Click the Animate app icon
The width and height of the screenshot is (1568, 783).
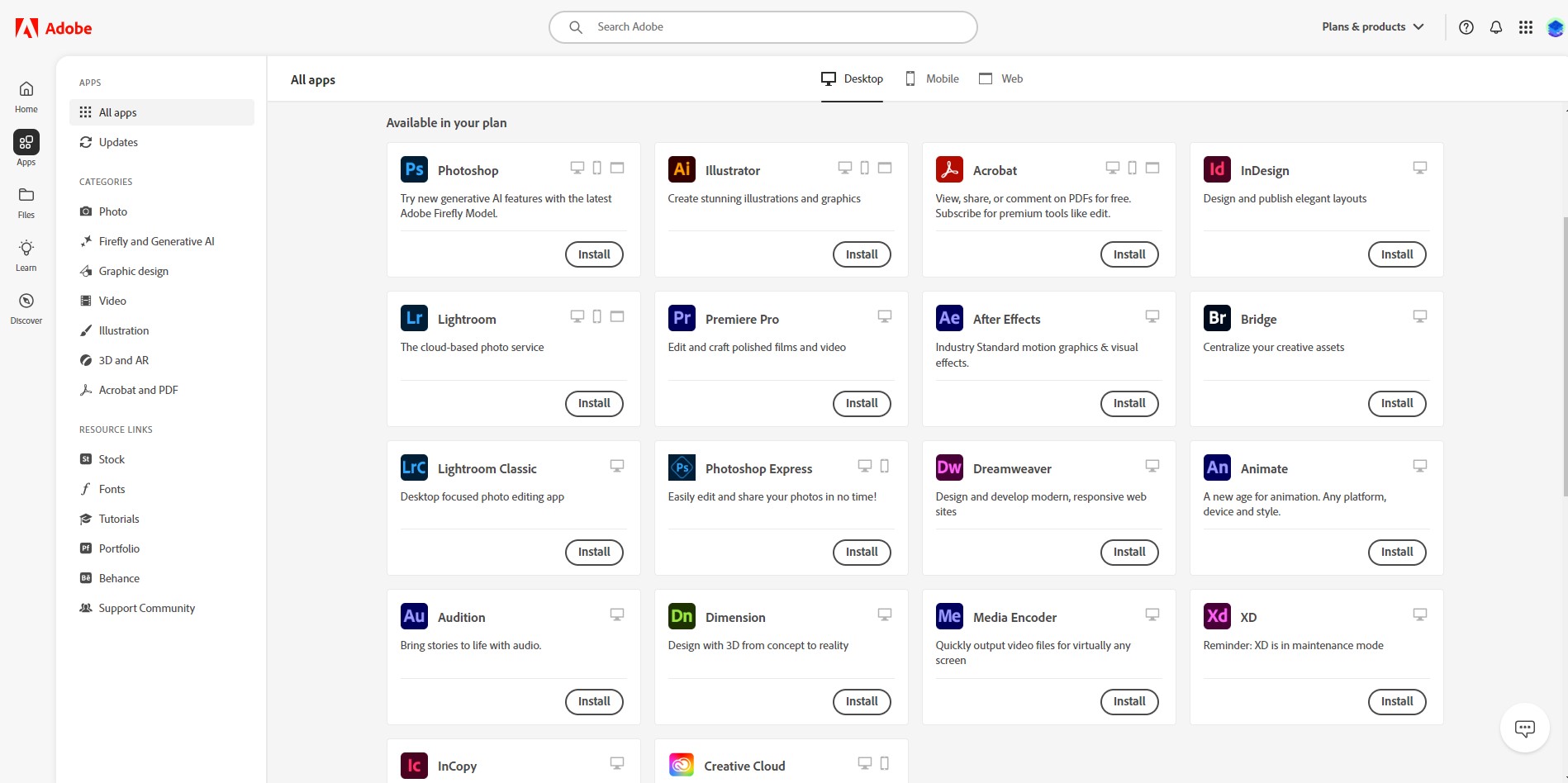1217,467
